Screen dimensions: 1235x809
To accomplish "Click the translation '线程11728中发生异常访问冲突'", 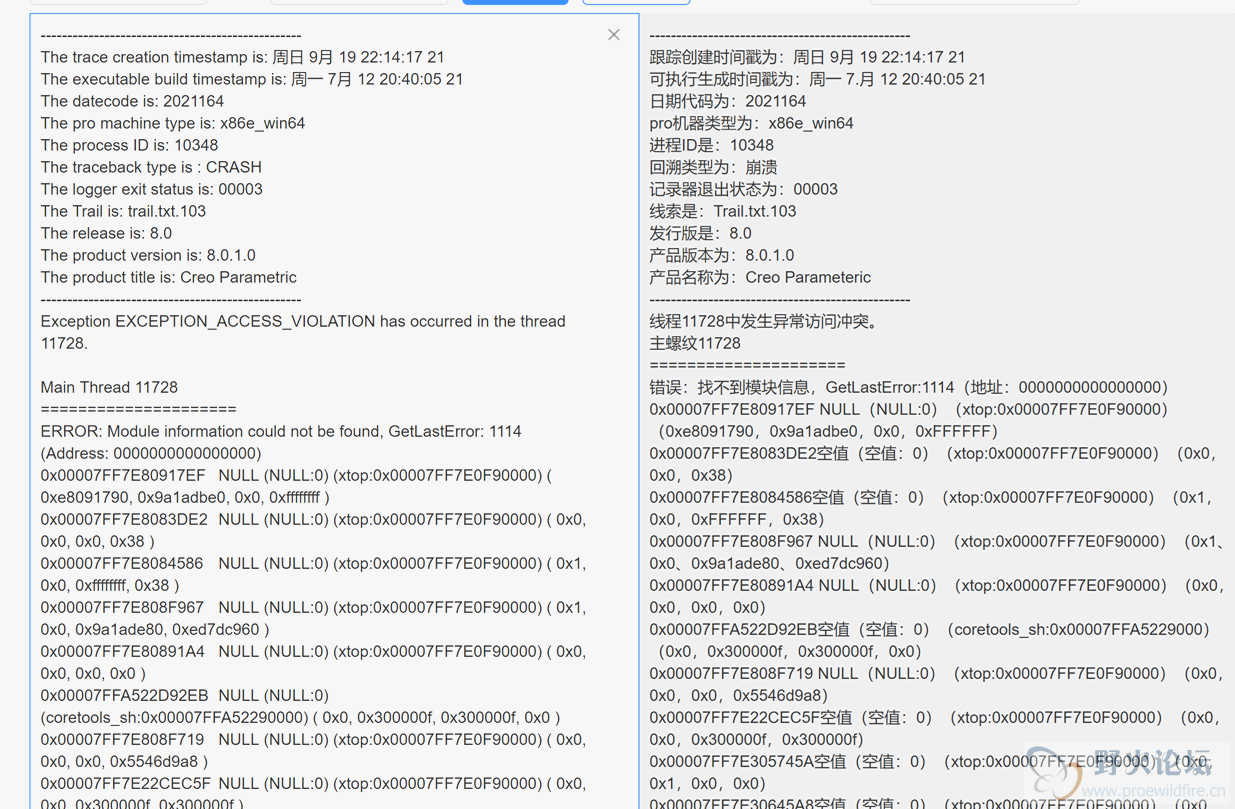I will [x=764, y=321].
